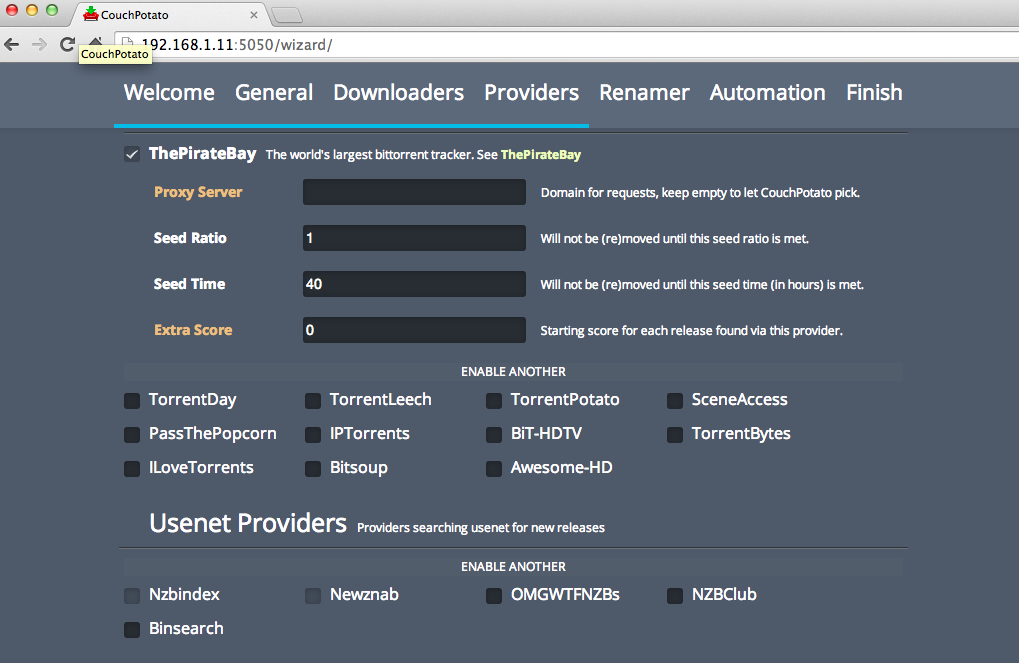Screen dimensions: 1019x663
Task: Enable the Nzbindex usenet provider
Action: (x=132, y=595)
